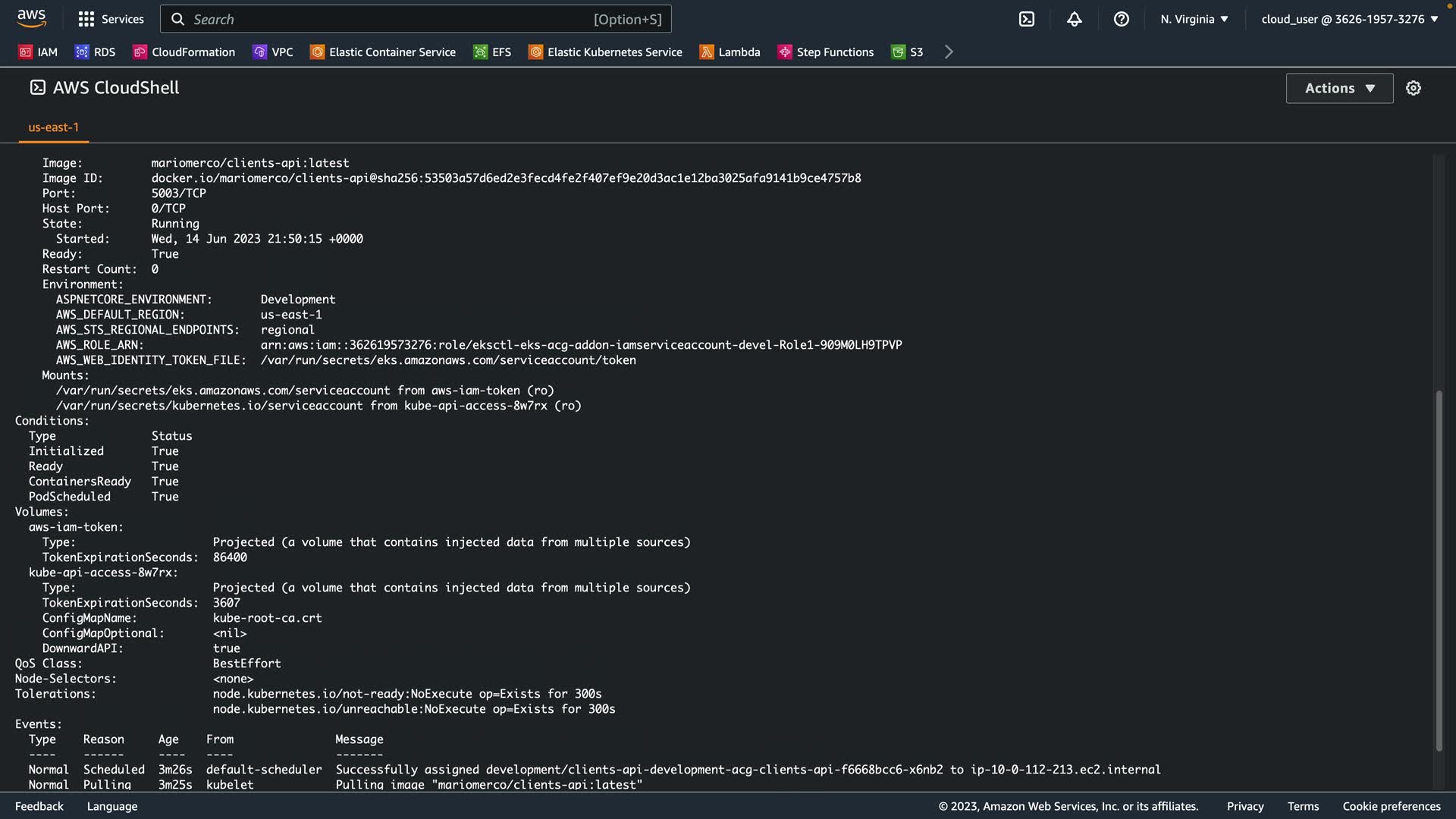This screenshot has height=819, width=1456.
Task: Open the Step Functions shortcut
Action: 825,52
